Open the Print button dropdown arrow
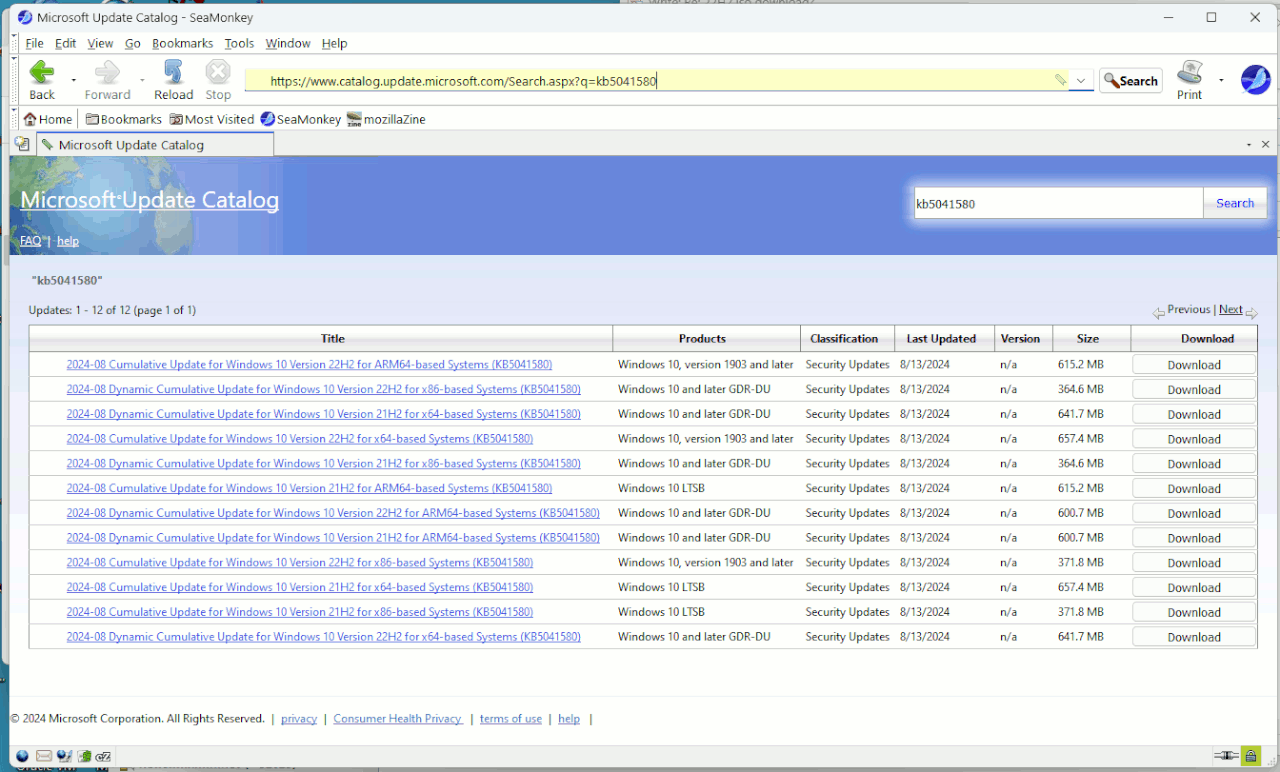The width and height of the screenshot is (1280, 772). tap(1221, 79)
